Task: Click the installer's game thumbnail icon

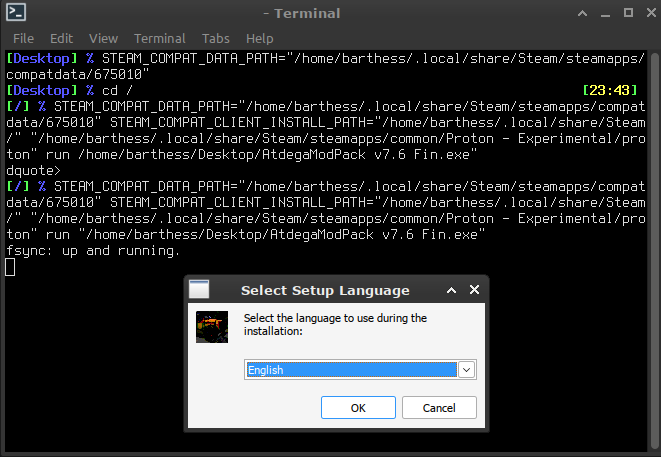Action: click(212, 328)
